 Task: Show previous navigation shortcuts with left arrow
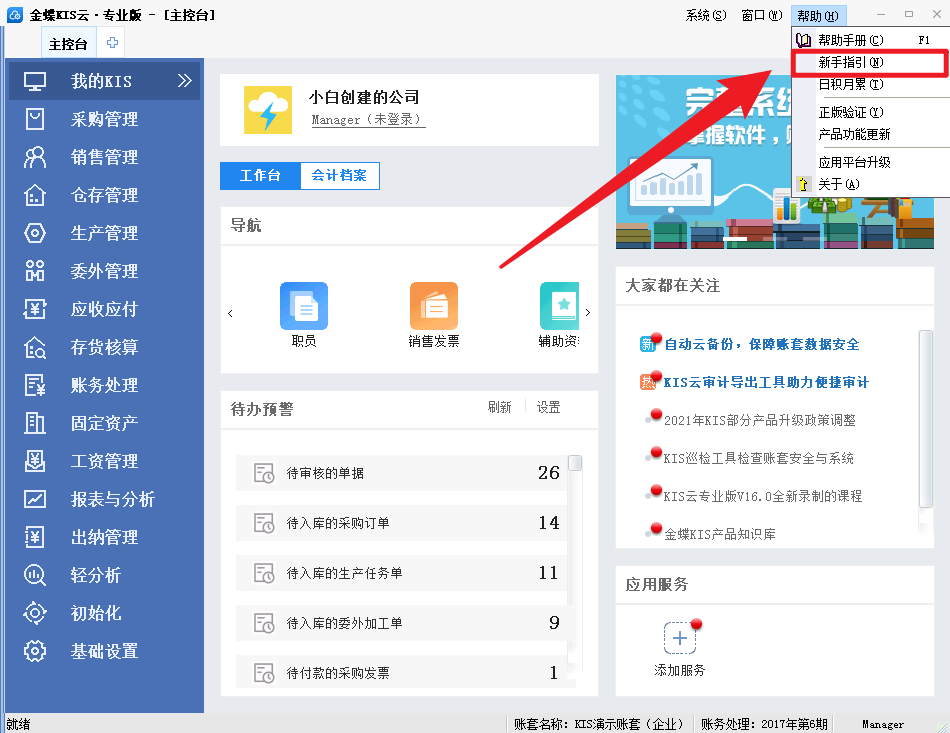tap(230, 313)
